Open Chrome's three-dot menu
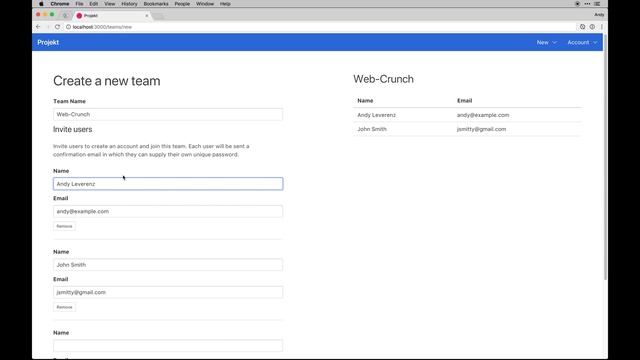This screenshot has width=640, height=360. click(602, 27)
